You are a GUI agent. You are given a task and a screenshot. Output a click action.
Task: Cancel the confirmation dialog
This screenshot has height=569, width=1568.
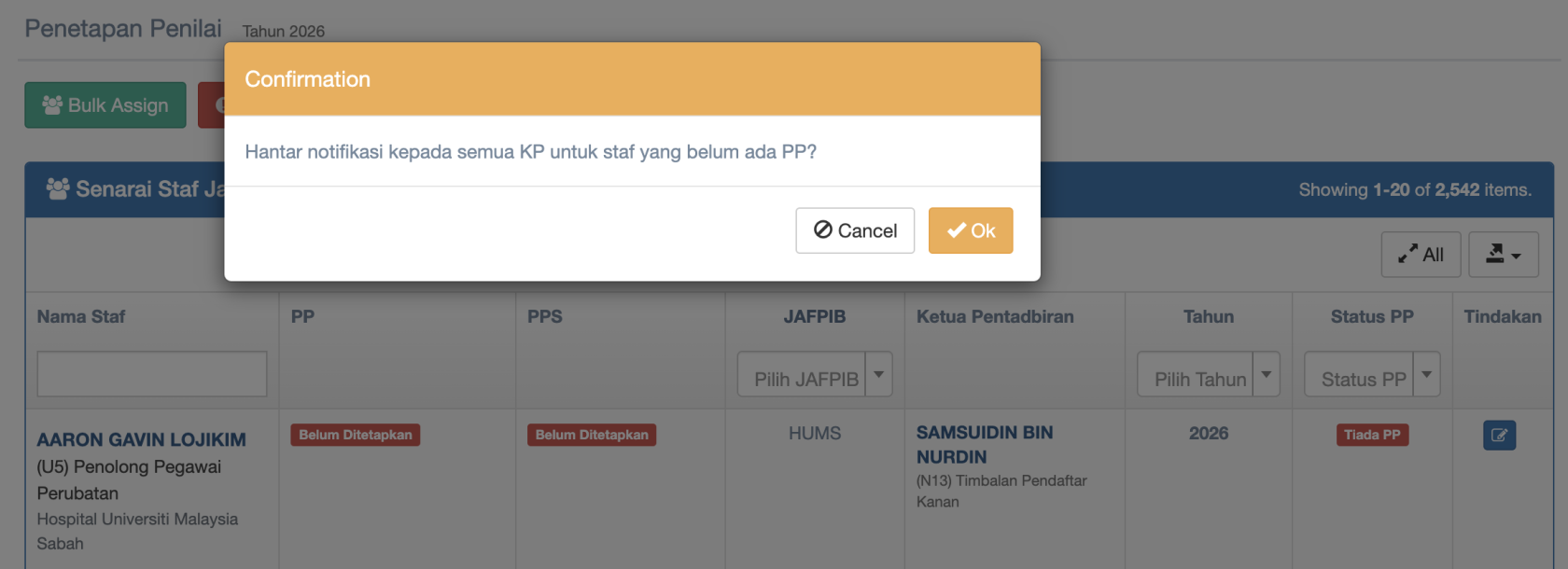(855, 230)
